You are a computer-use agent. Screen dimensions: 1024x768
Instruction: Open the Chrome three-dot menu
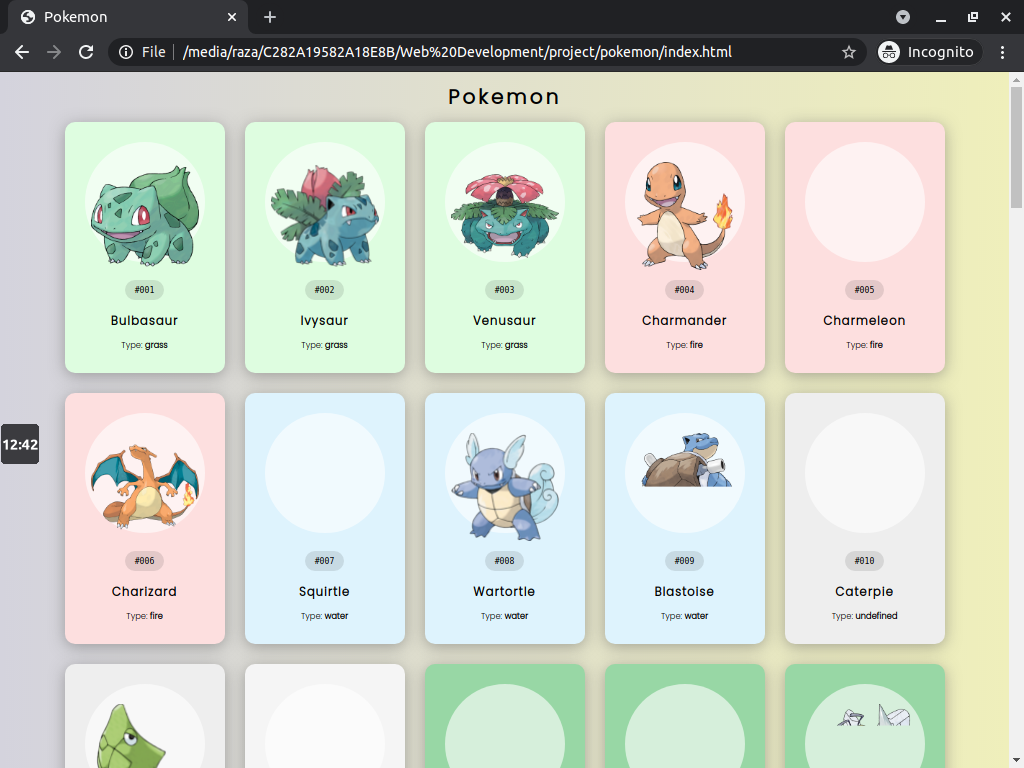pyautogui.click(x=1002, y=52)
